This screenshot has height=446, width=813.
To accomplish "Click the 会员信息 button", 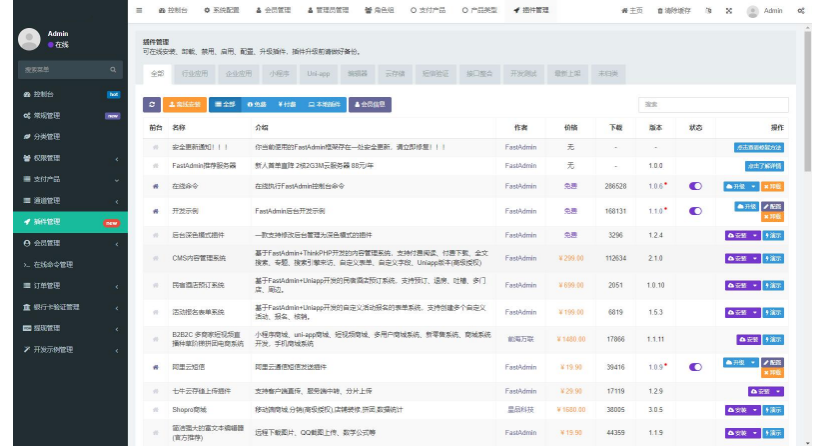I will pyautogui.click(x=370, y=104).
